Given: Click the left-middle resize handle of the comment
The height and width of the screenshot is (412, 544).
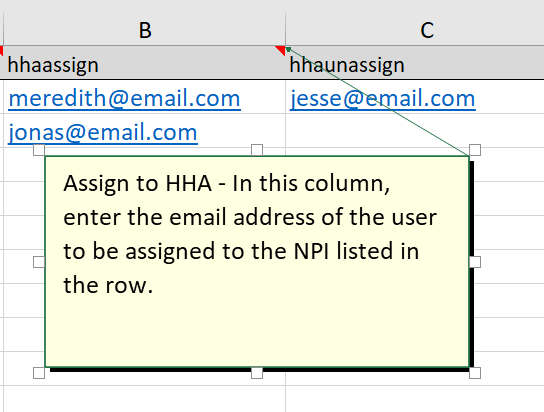Looking at the screenshot, I should (x=39, y=262).
